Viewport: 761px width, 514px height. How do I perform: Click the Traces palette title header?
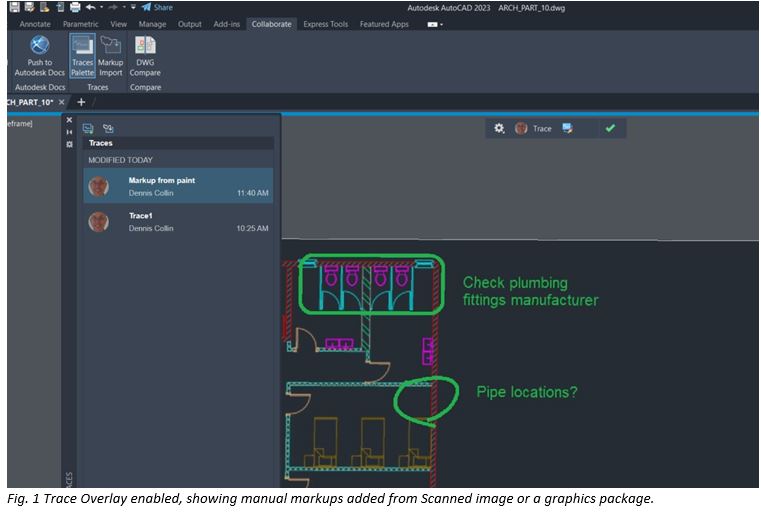[178, 143]
